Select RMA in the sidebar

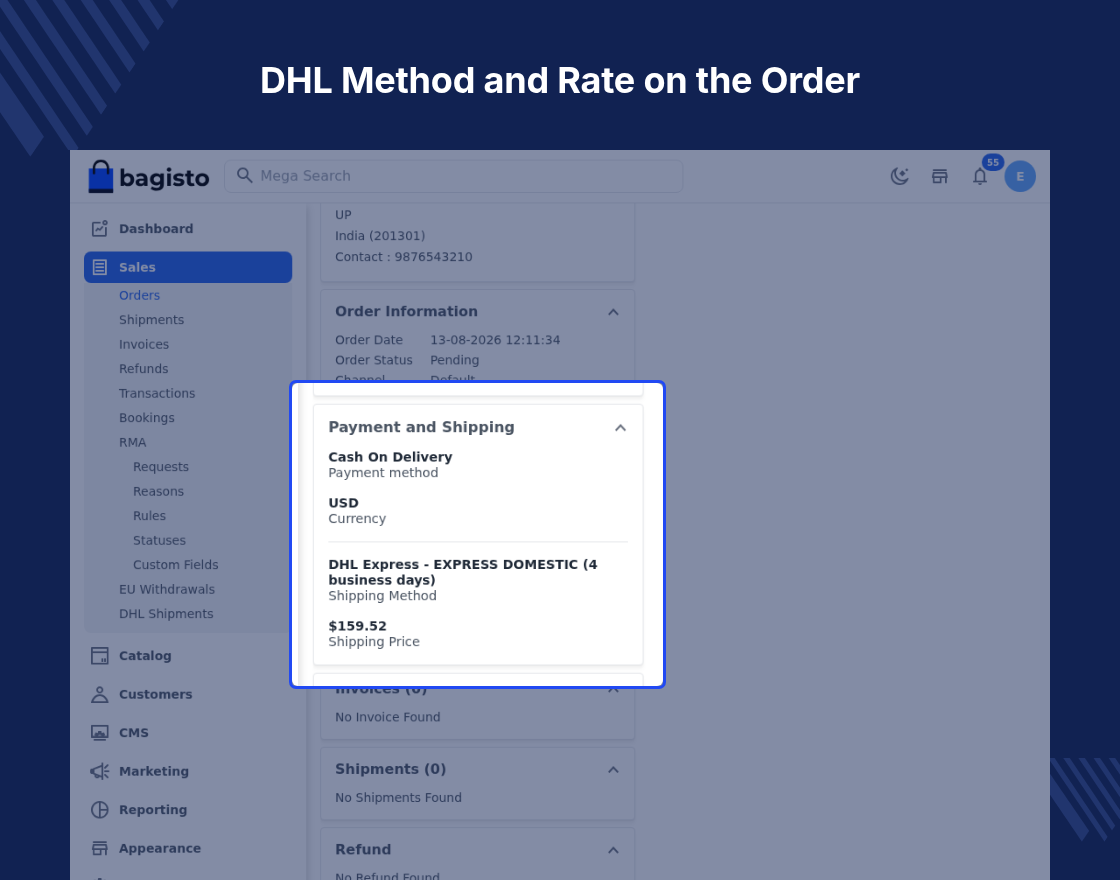click(132, 442)
